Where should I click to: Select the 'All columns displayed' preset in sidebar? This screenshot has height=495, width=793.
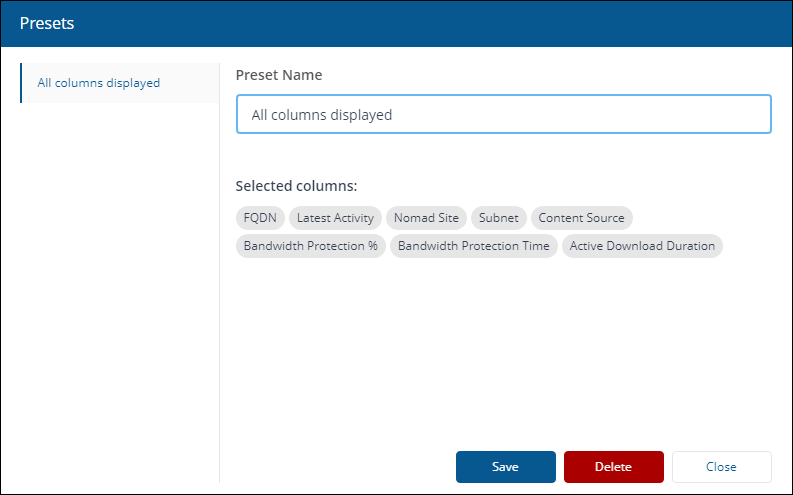99,83
